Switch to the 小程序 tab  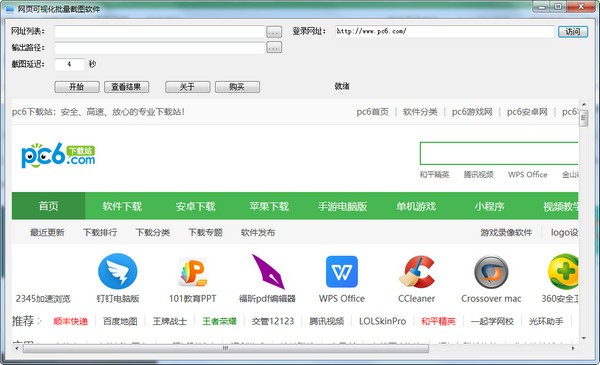coord(489,207)
